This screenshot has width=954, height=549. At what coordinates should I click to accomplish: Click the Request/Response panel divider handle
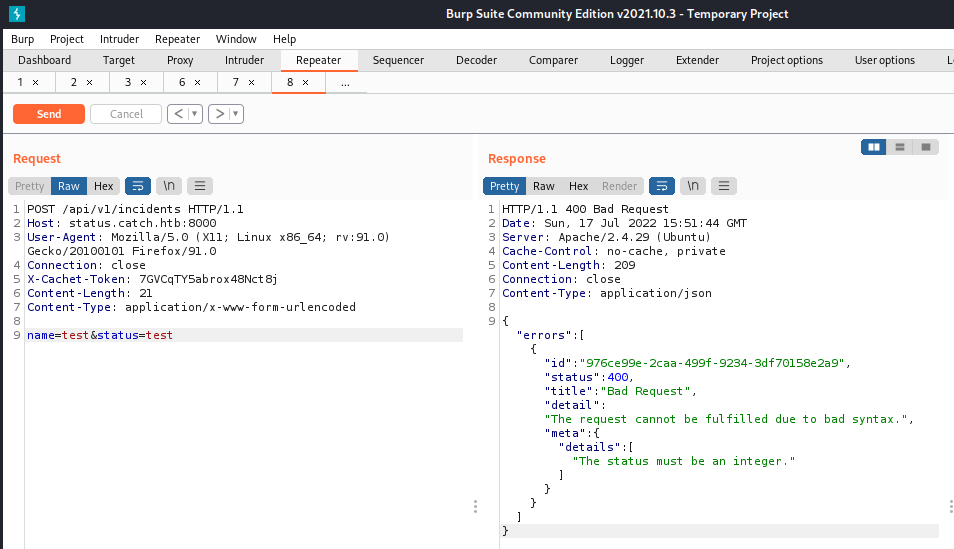475,506
